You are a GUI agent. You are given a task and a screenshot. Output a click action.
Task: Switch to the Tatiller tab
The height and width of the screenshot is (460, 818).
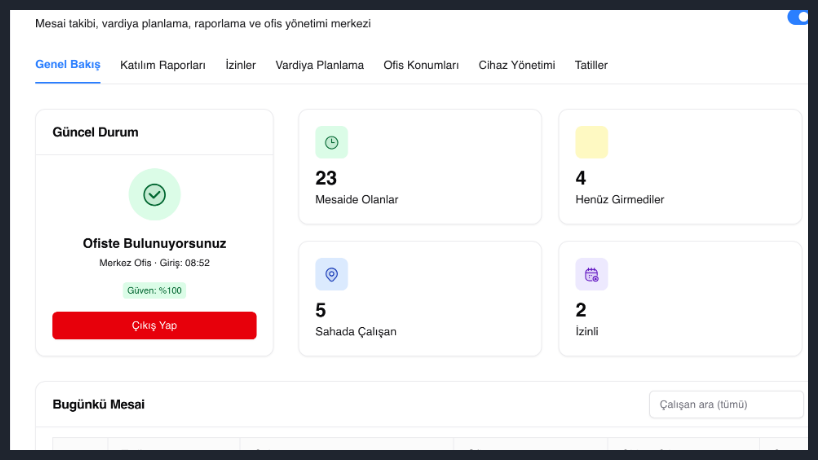tap(591, 65)
